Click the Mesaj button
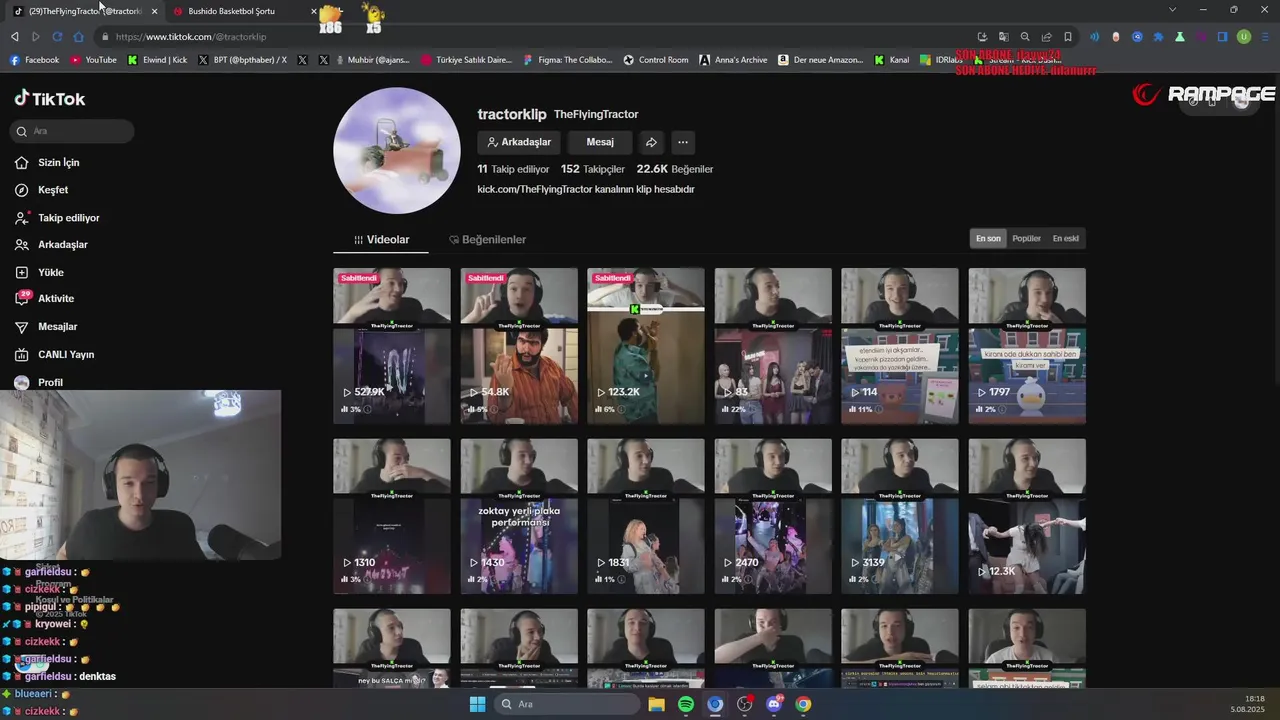Image resolution: width=1280 pixels, height=720 pixels. pos(600,142)
